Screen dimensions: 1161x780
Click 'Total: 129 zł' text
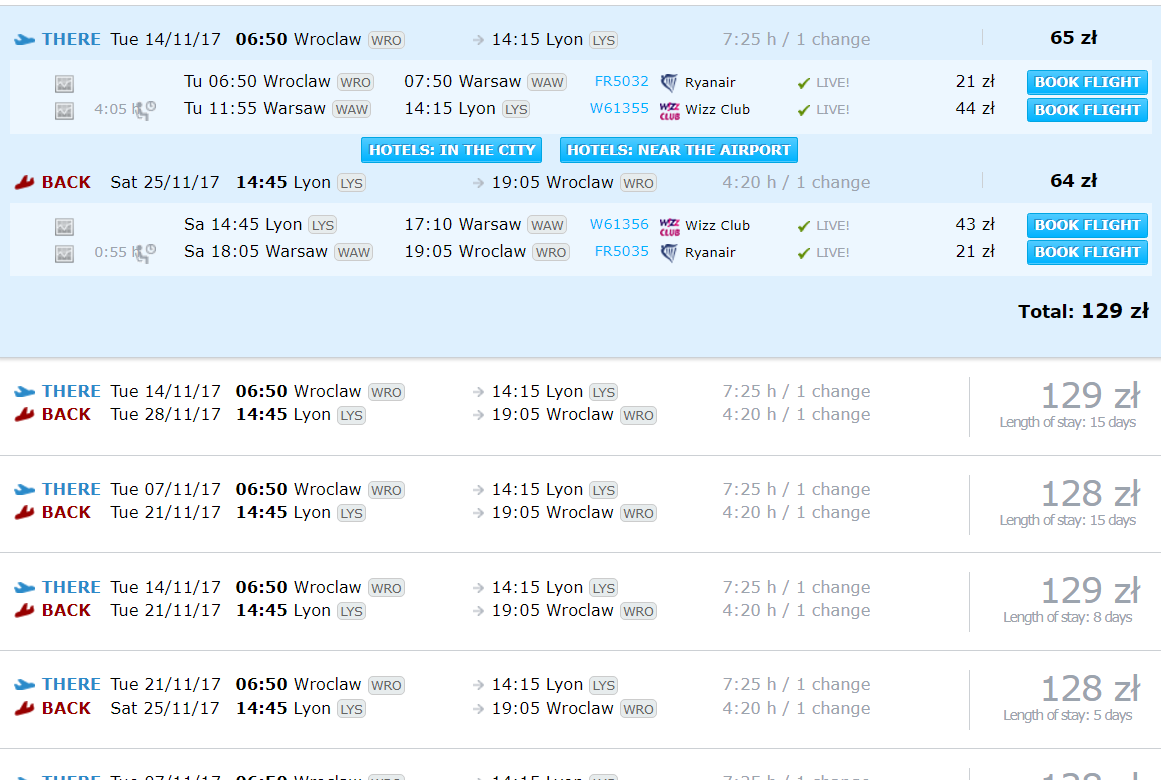[x=1083, y=311]
